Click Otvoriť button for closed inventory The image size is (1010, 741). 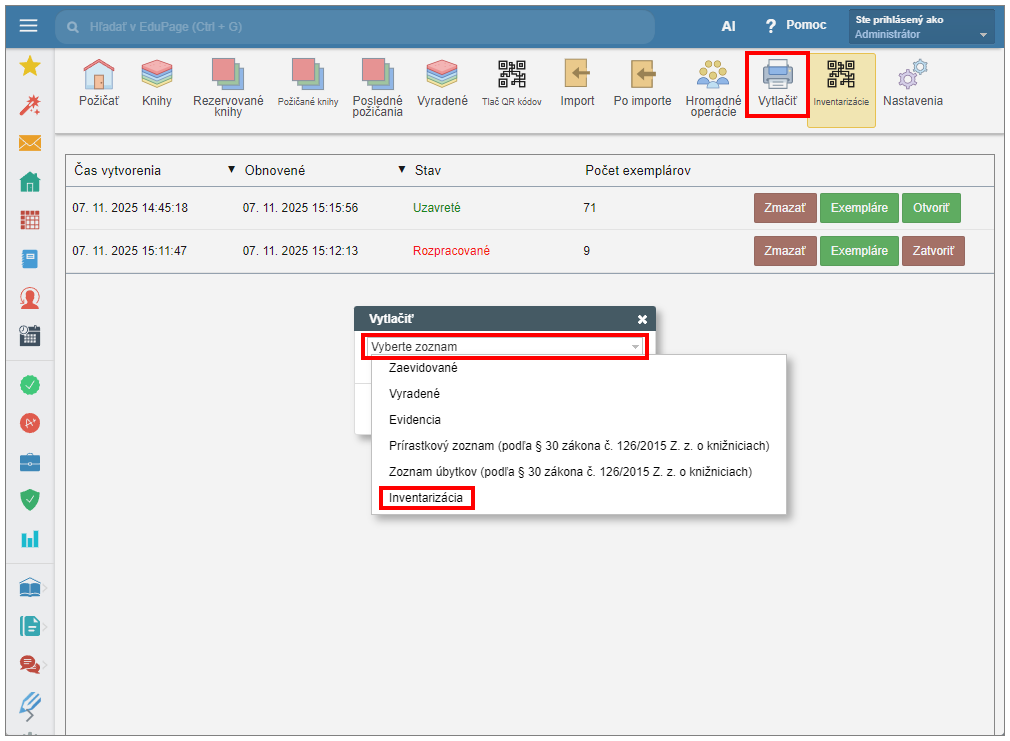coord(930,208)
